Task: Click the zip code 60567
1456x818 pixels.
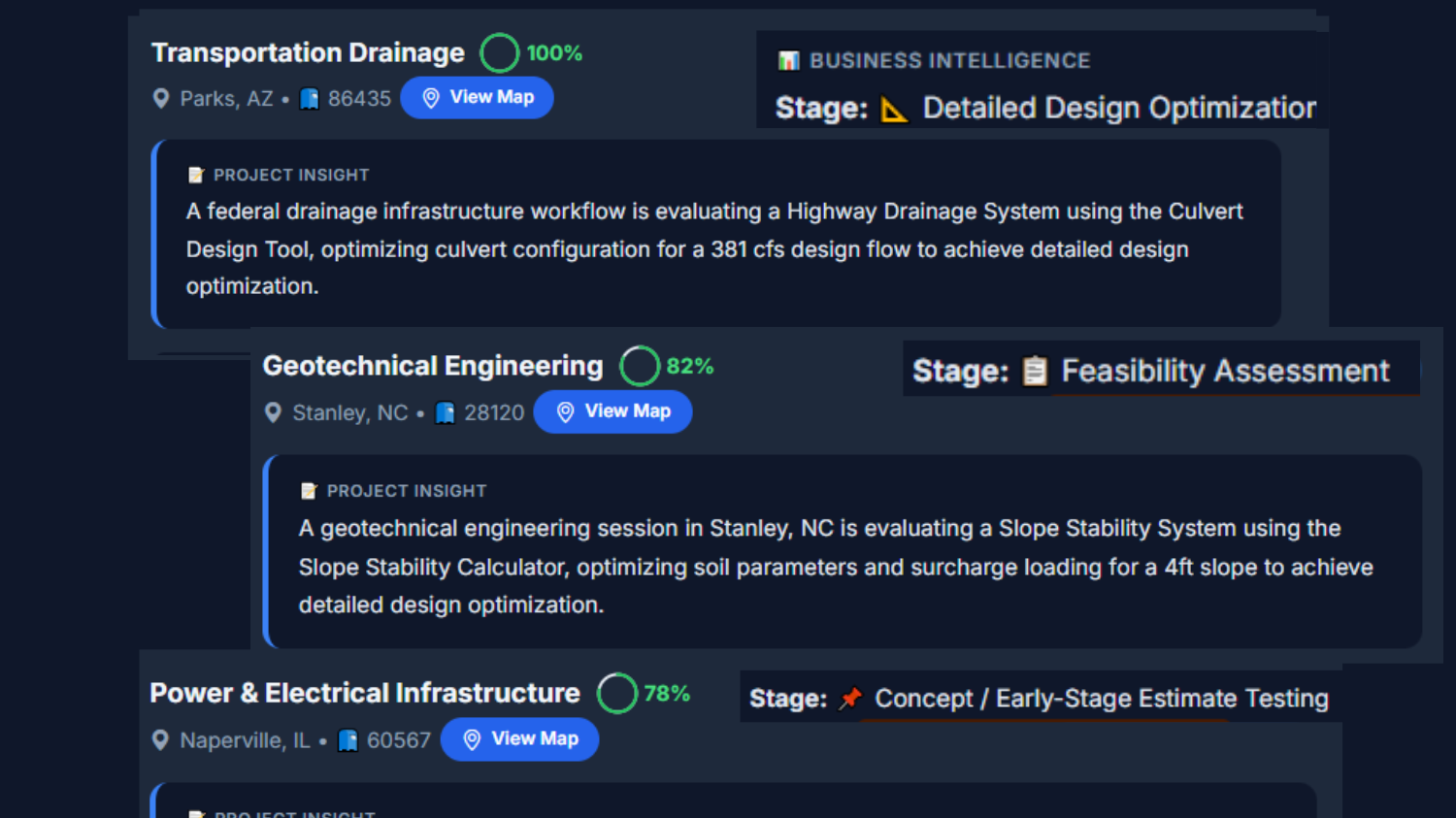Action: coord(399,740)
